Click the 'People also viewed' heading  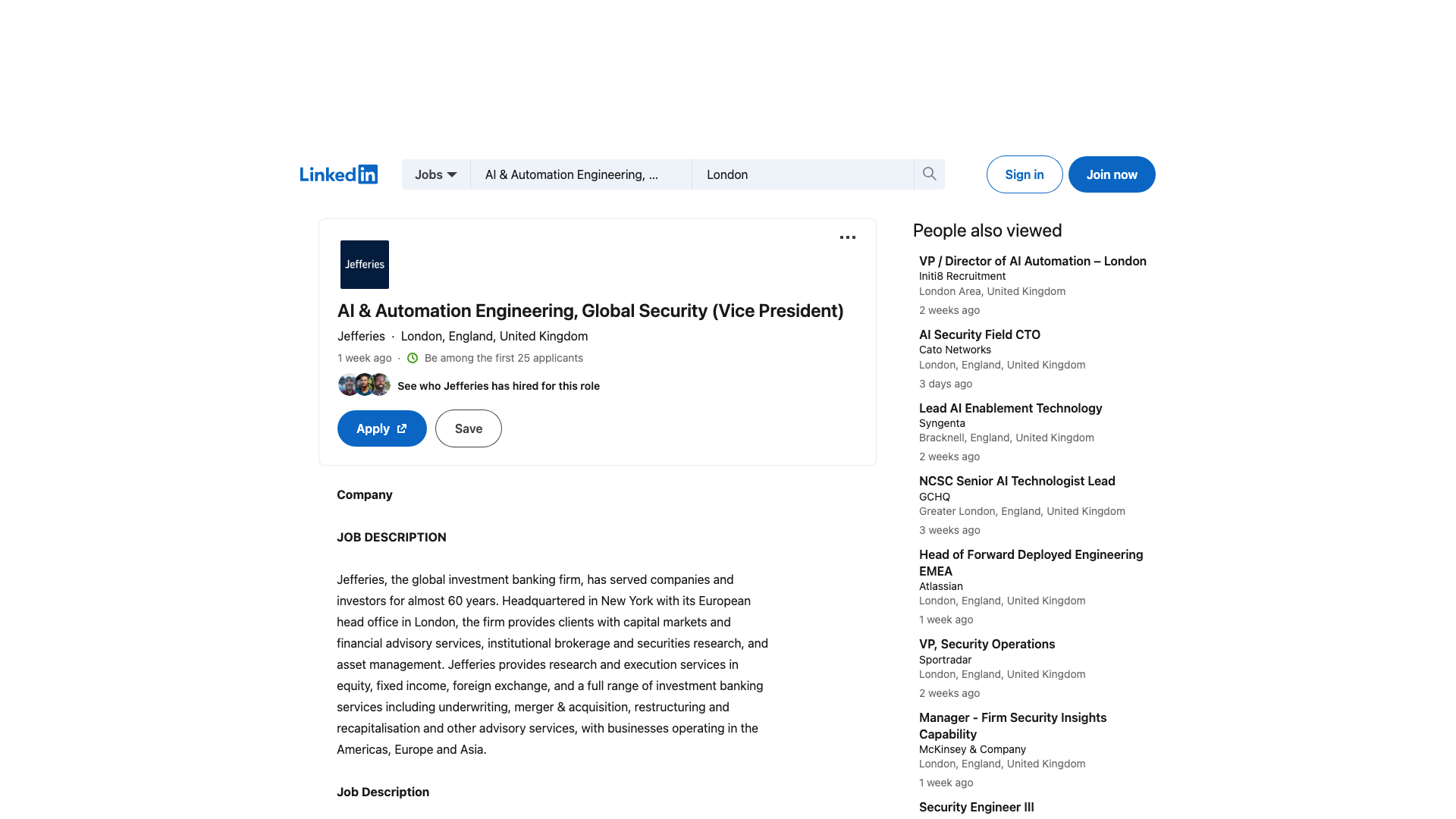[x=987, y=231]
